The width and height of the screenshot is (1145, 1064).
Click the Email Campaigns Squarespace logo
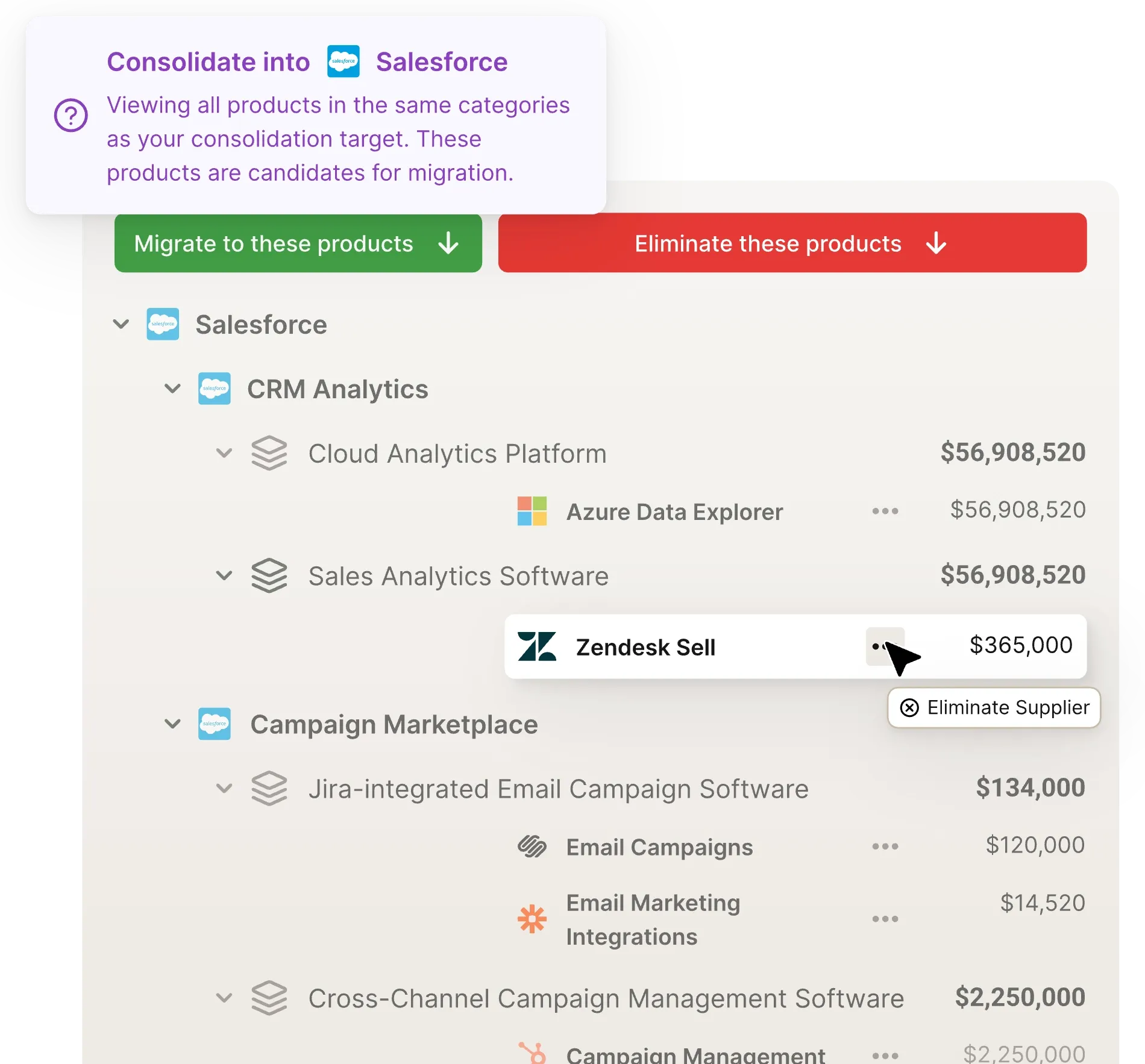click(x=532, y=847)
